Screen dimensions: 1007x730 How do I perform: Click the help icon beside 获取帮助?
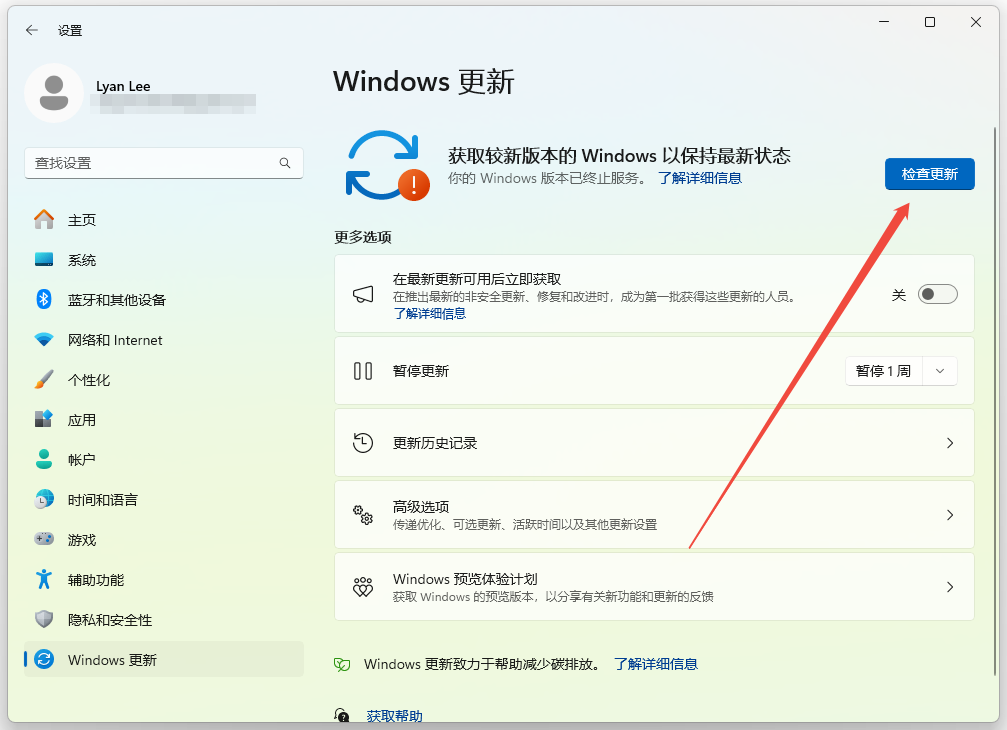tap(342, 715)
